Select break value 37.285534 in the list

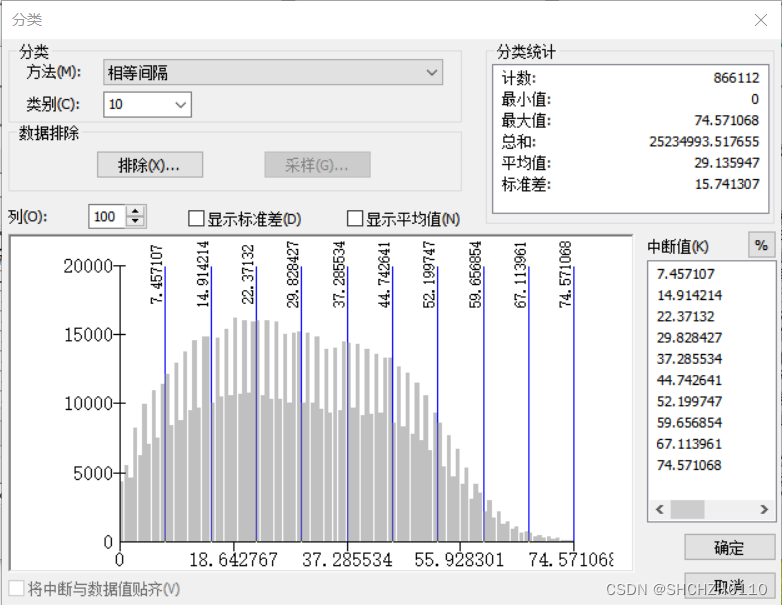[689, 359]
